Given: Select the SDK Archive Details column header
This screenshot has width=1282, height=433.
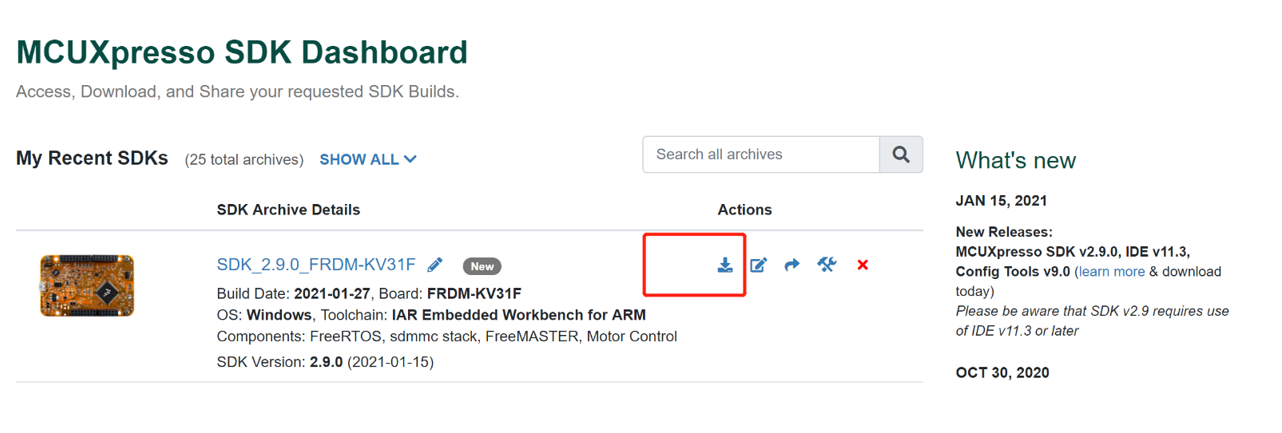Looking at the screenshot, I should [x=288, y=210].
